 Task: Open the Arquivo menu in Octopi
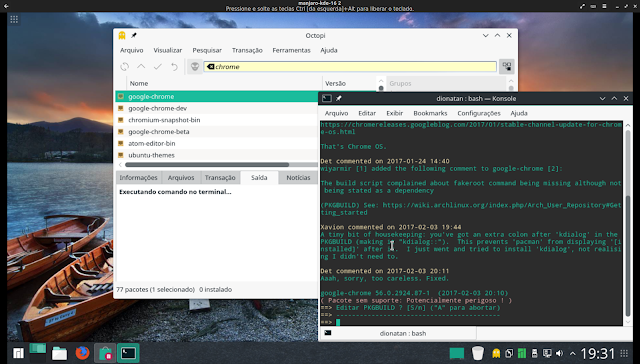(131, 50)
